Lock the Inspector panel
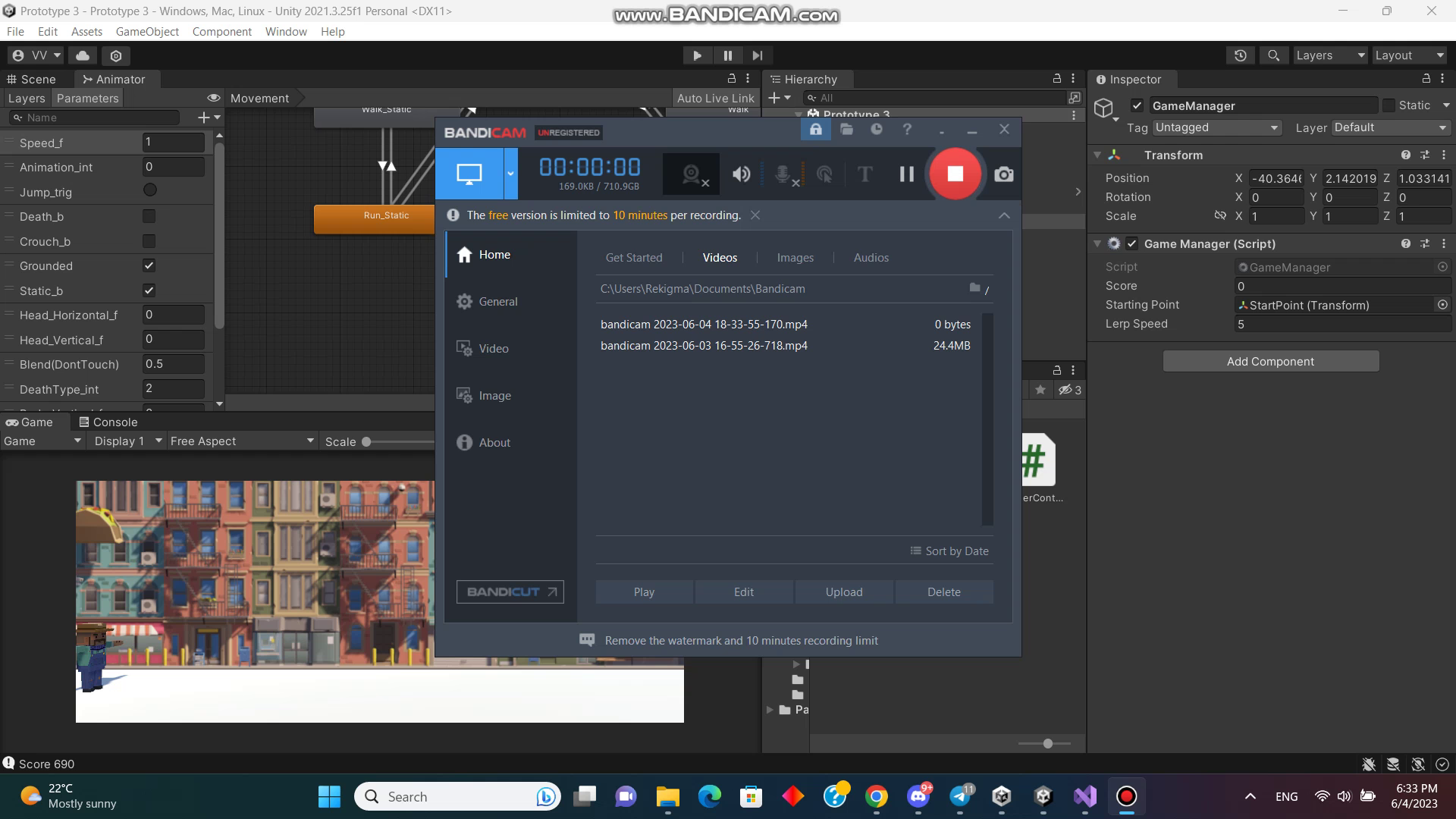Screen dimensions: 1456x819 1426,79
